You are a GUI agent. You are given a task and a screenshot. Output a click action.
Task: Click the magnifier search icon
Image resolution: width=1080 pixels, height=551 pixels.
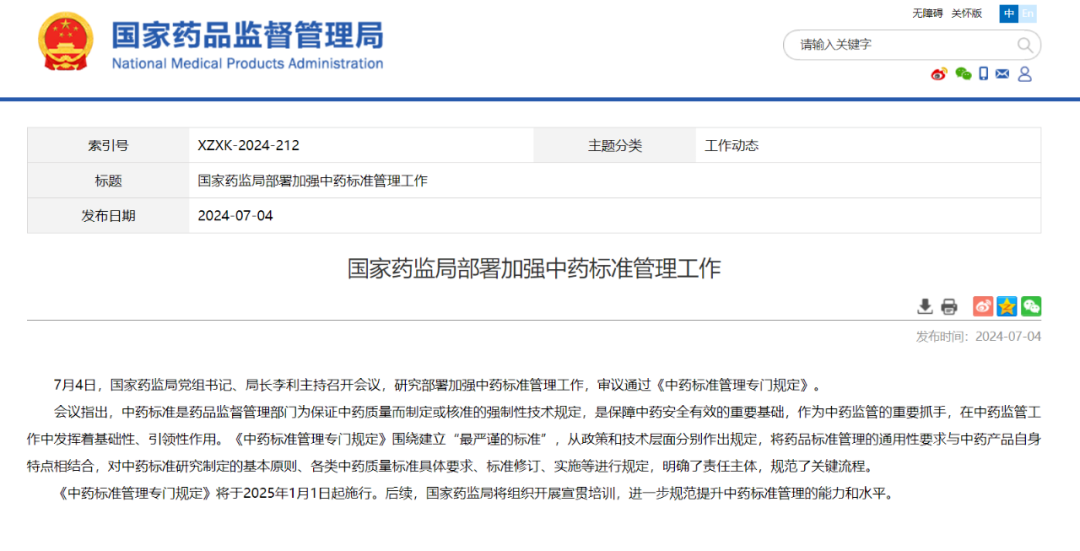click(1025, 45)
